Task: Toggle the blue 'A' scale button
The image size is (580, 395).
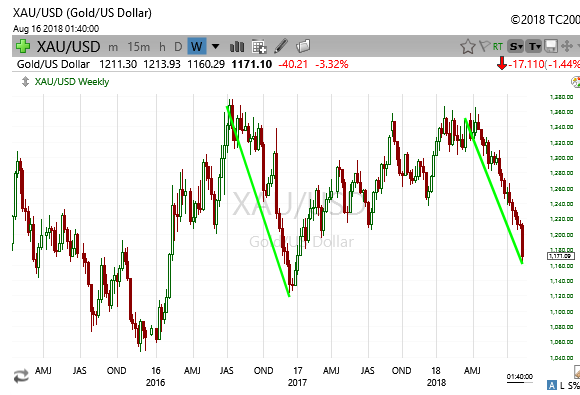Action: coord(552,385)
